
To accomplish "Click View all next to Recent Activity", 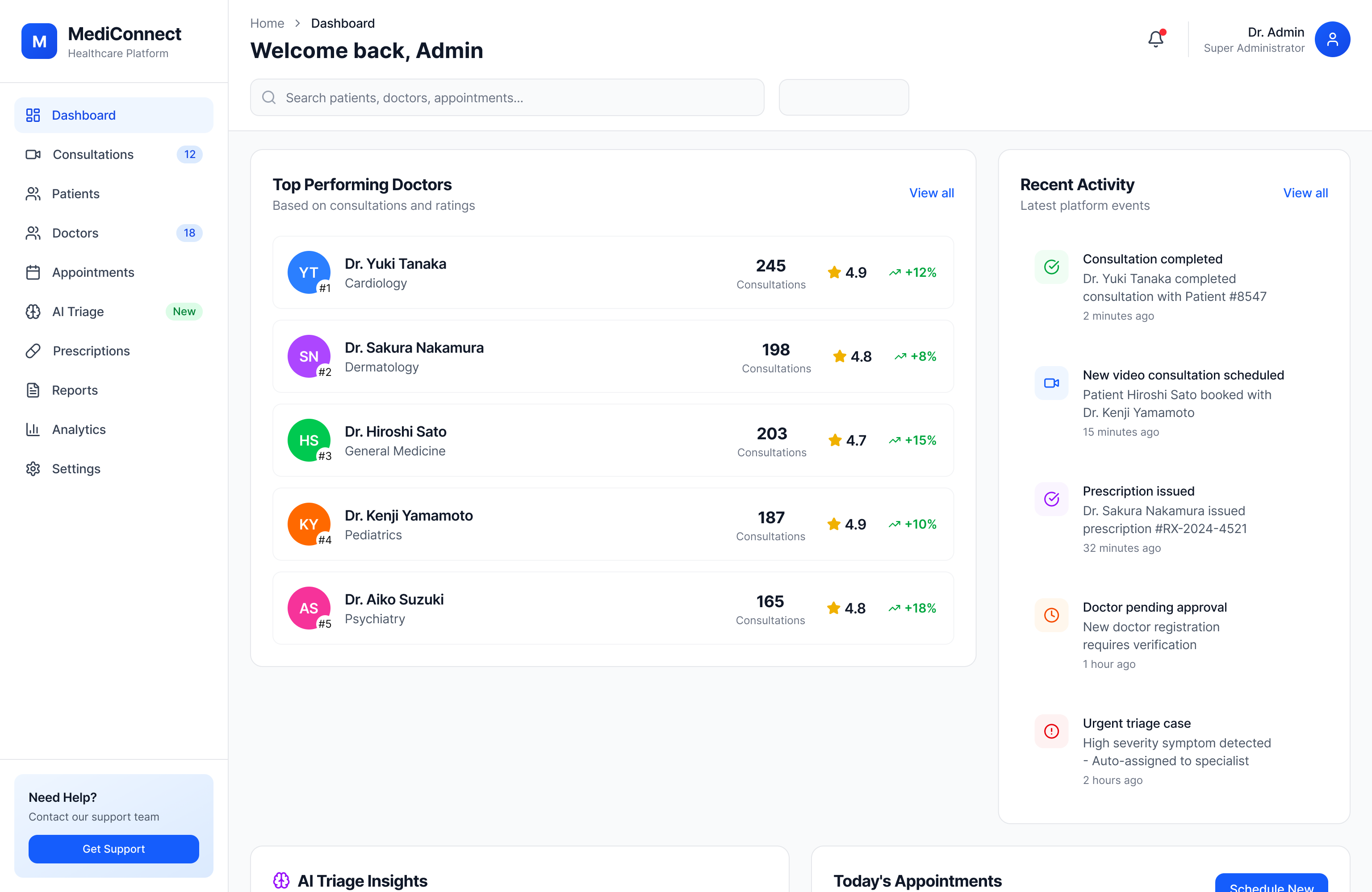I will coord(1305,192).
